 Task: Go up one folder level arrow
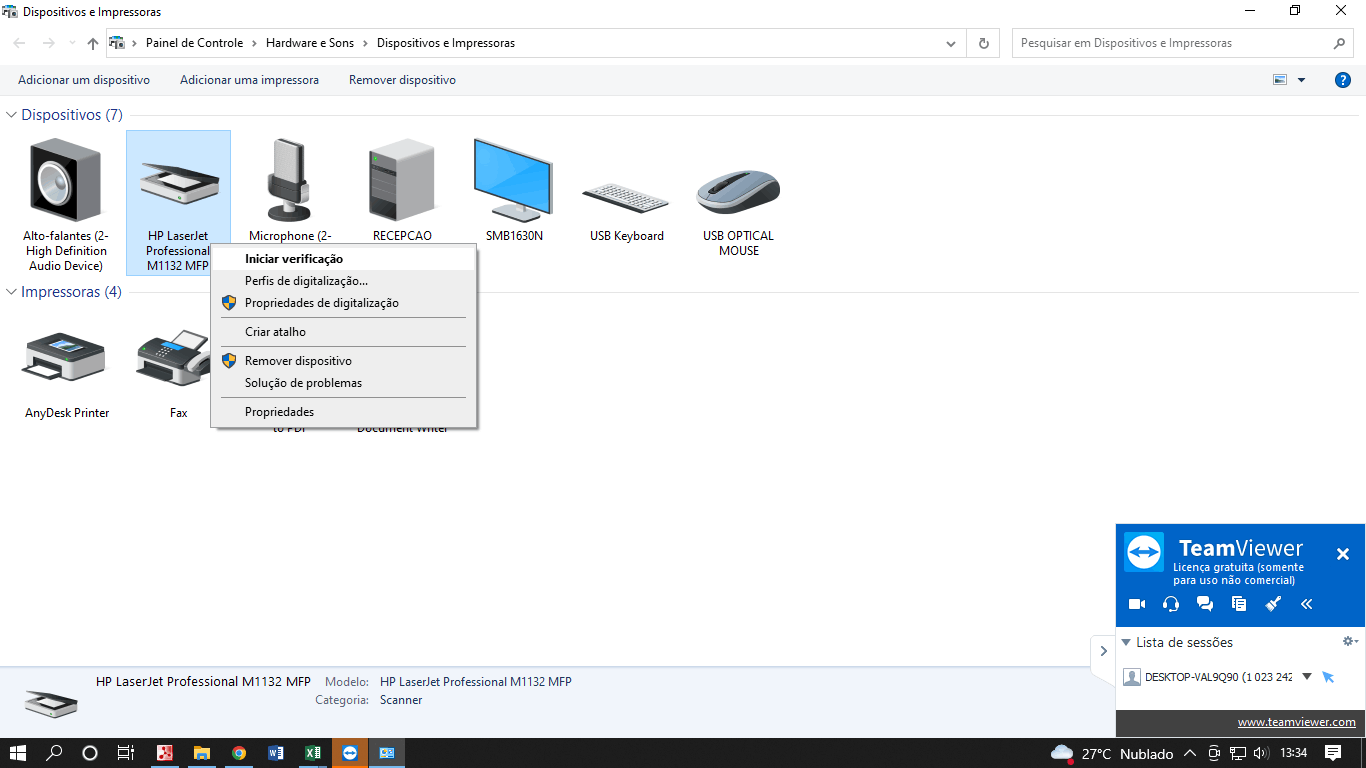click(93, 43)
